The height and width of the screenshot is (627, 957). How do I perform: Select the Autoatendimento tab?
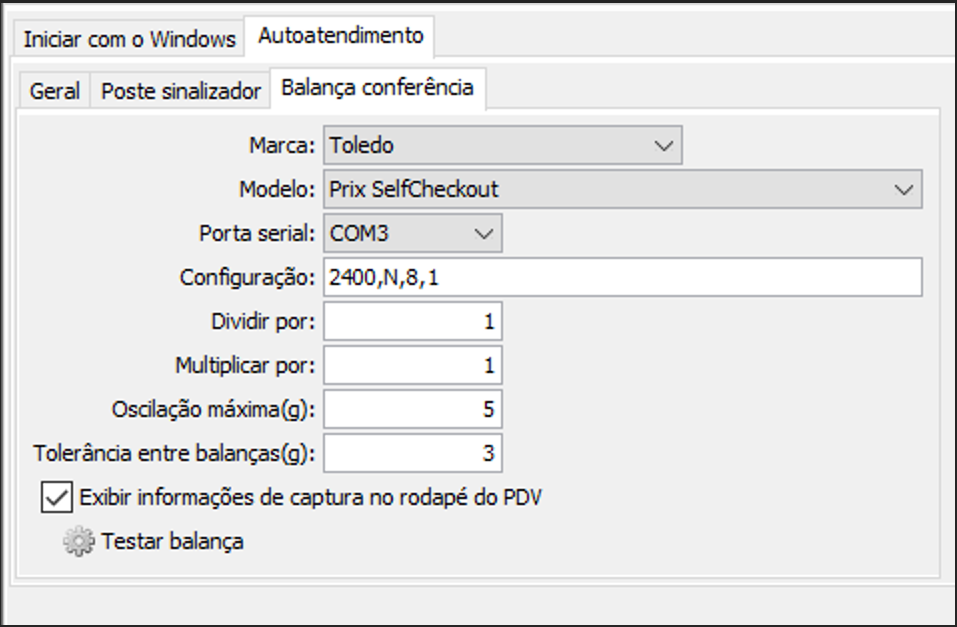[340, 36]
